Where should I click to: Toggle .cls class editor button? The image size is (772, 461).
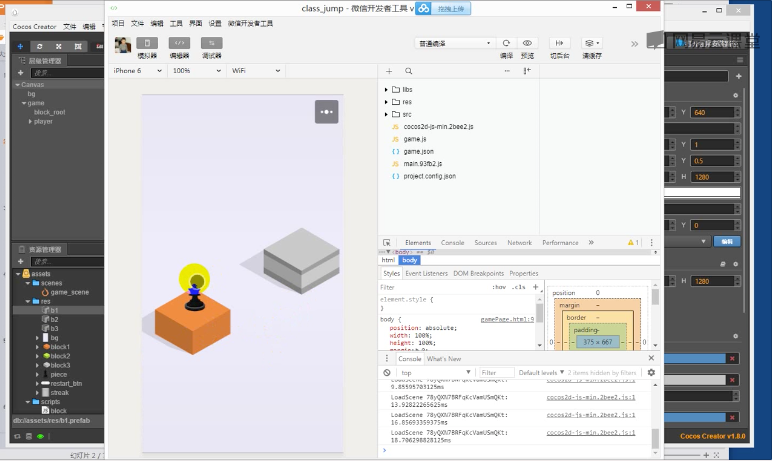click(x=519, y=287)
